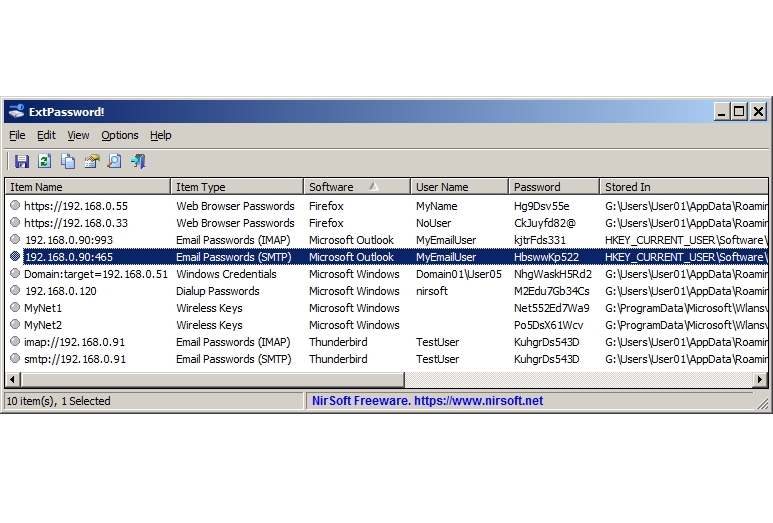Click the bullet icon for 192.168.0.120
This screenshot has width=773, height=523.
click(x=15, y=290)
